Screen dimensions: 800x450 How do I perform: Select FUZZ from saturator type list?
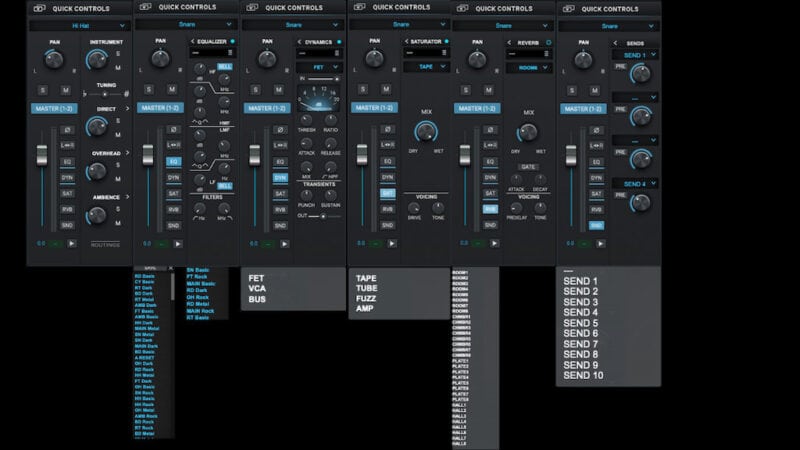pos(366,298)
